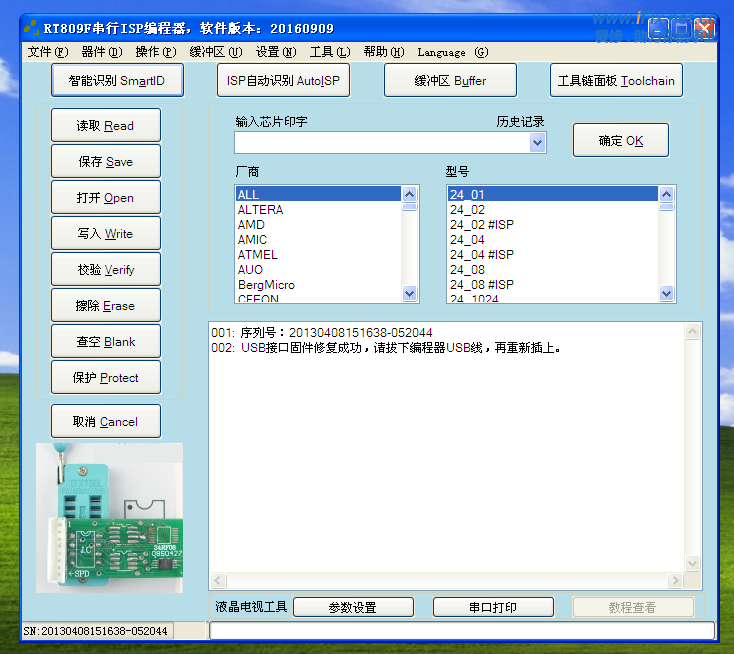Screen dimensions: 734x654
Task: Click the 写入 Write button
Action: click(106, 233)
